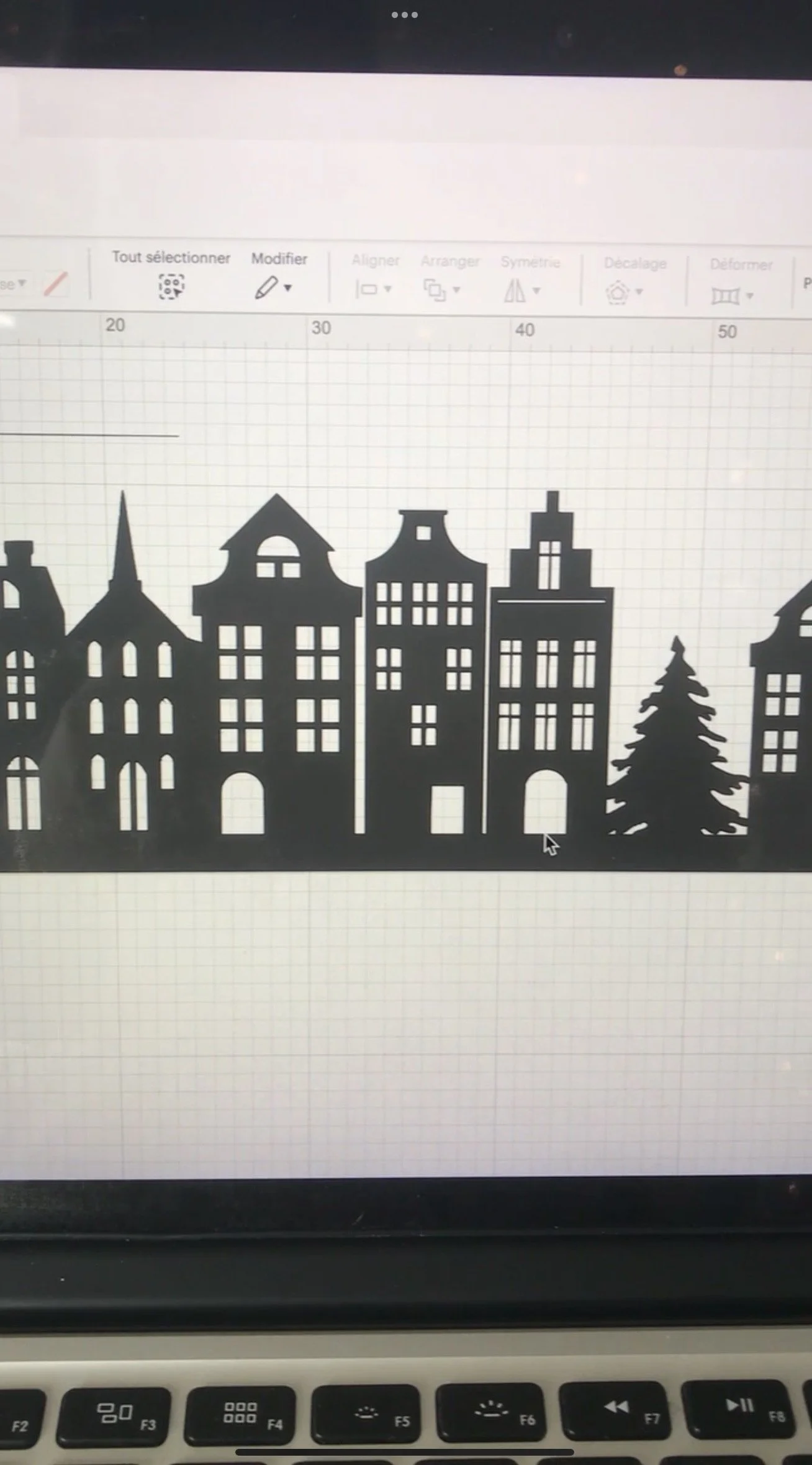Click the Décalage label
This screenshot has width=812, height=1465.
click(x=635, y=263)
